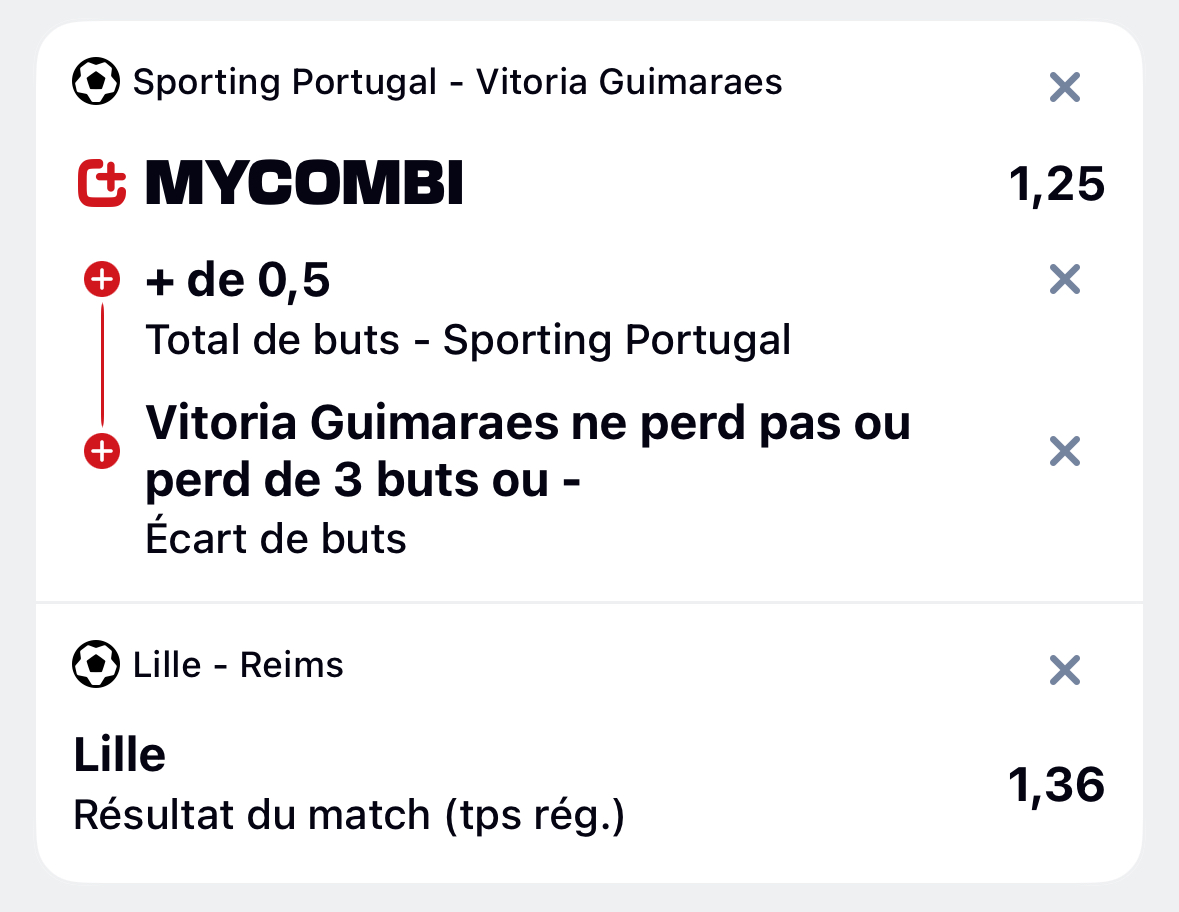
Task: Click the red plus circle next to '+ de 0,5'
Action: [102, 280]
